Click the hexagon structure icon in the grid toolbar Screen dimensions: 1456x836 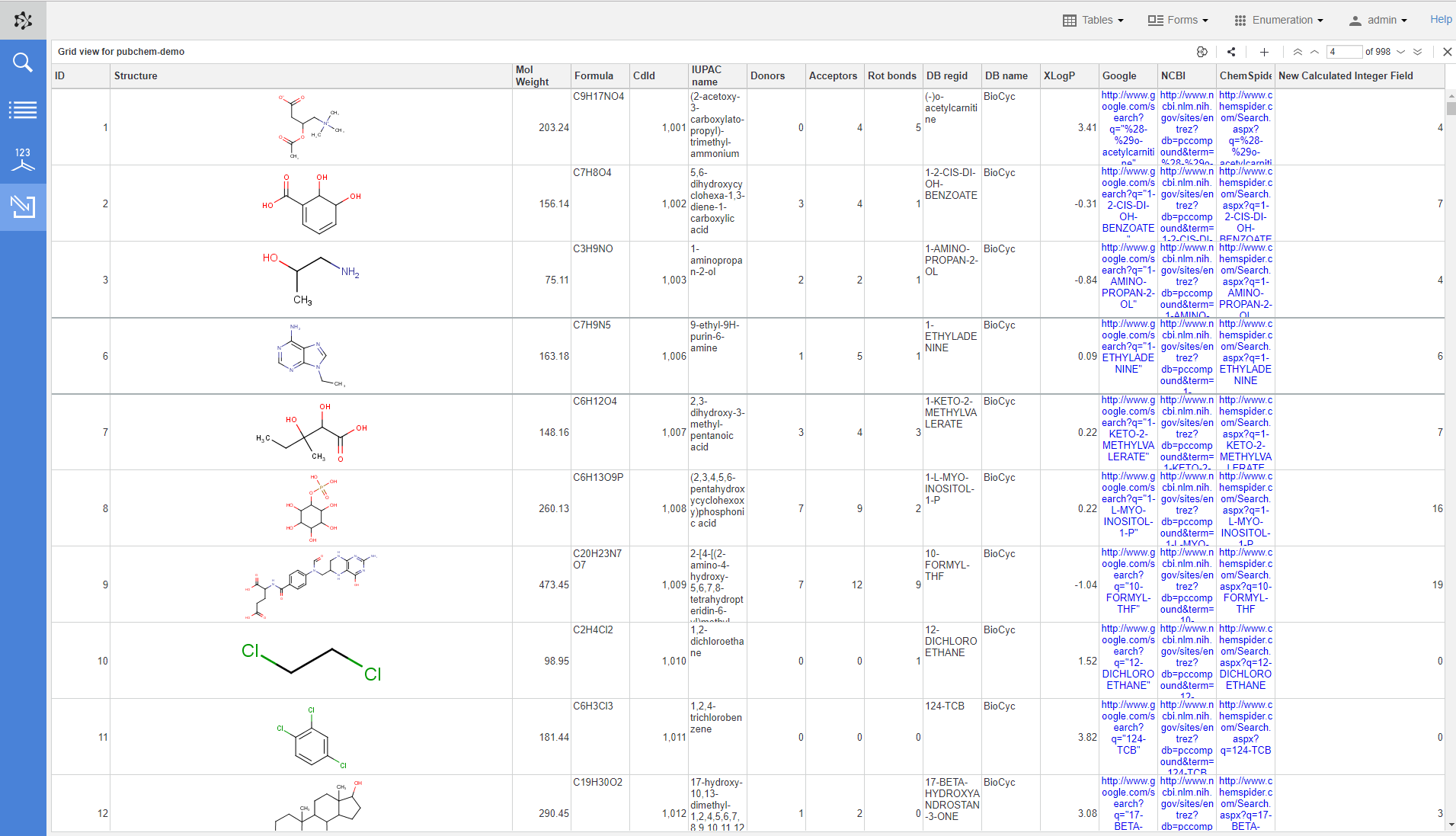(x=1202, y=52)
